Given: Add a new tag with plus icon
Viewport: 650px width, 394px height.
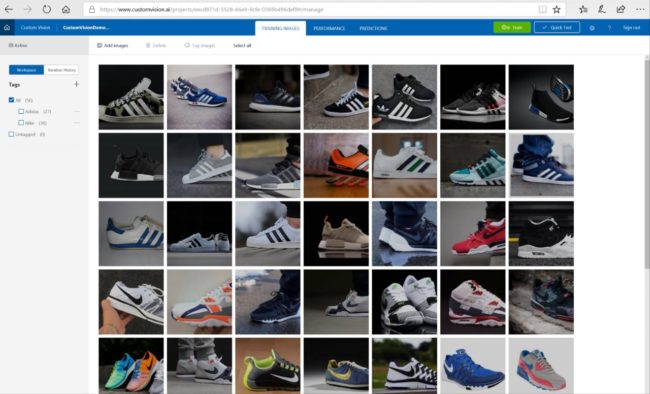Looking at the screenshot, I should [x=76, y=84].
